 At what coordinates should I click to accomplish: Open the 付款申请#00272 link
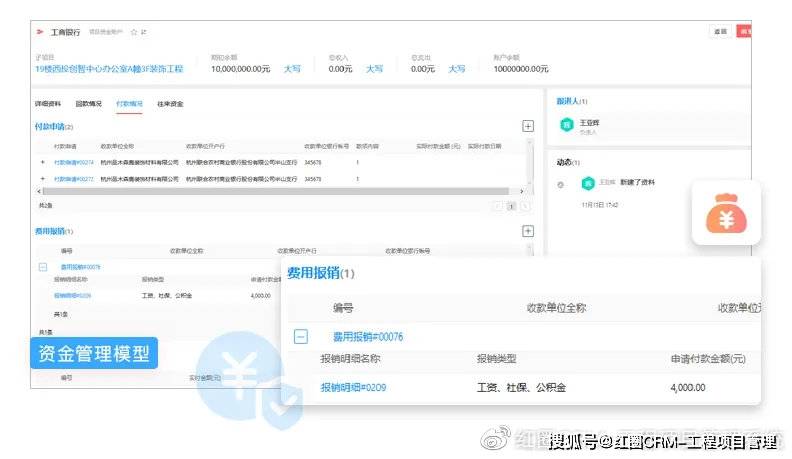[x=74, y=179]
